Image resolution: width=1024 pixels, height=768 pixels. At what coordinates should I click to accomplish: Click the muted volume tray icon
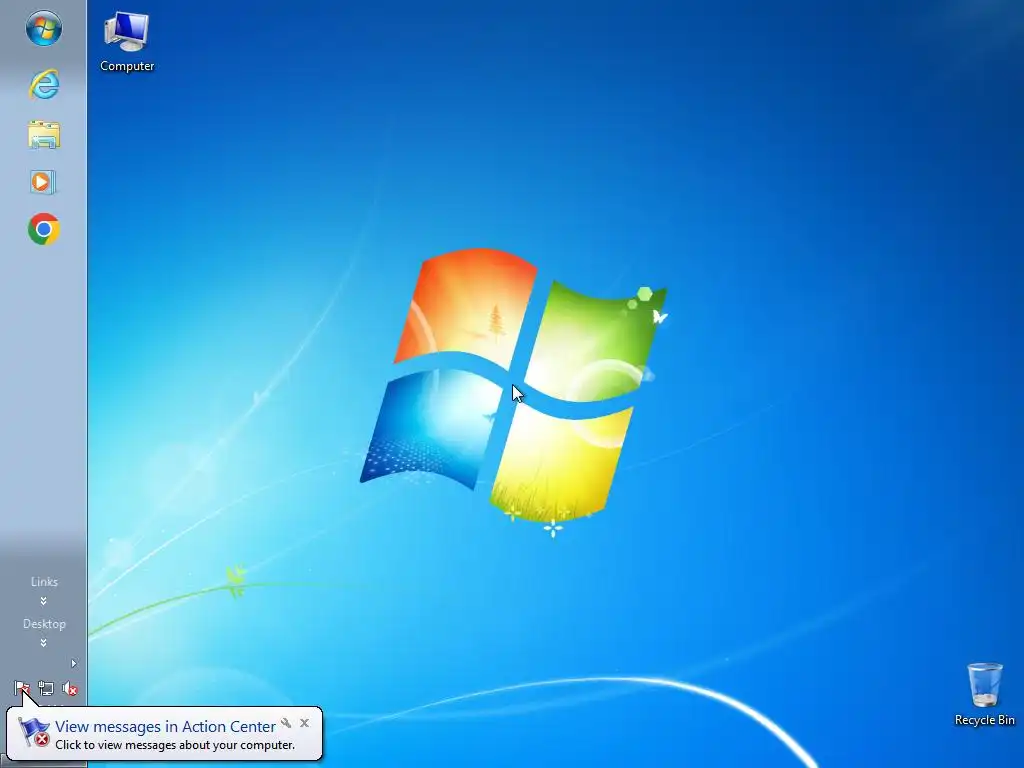[x=70, y=688]
